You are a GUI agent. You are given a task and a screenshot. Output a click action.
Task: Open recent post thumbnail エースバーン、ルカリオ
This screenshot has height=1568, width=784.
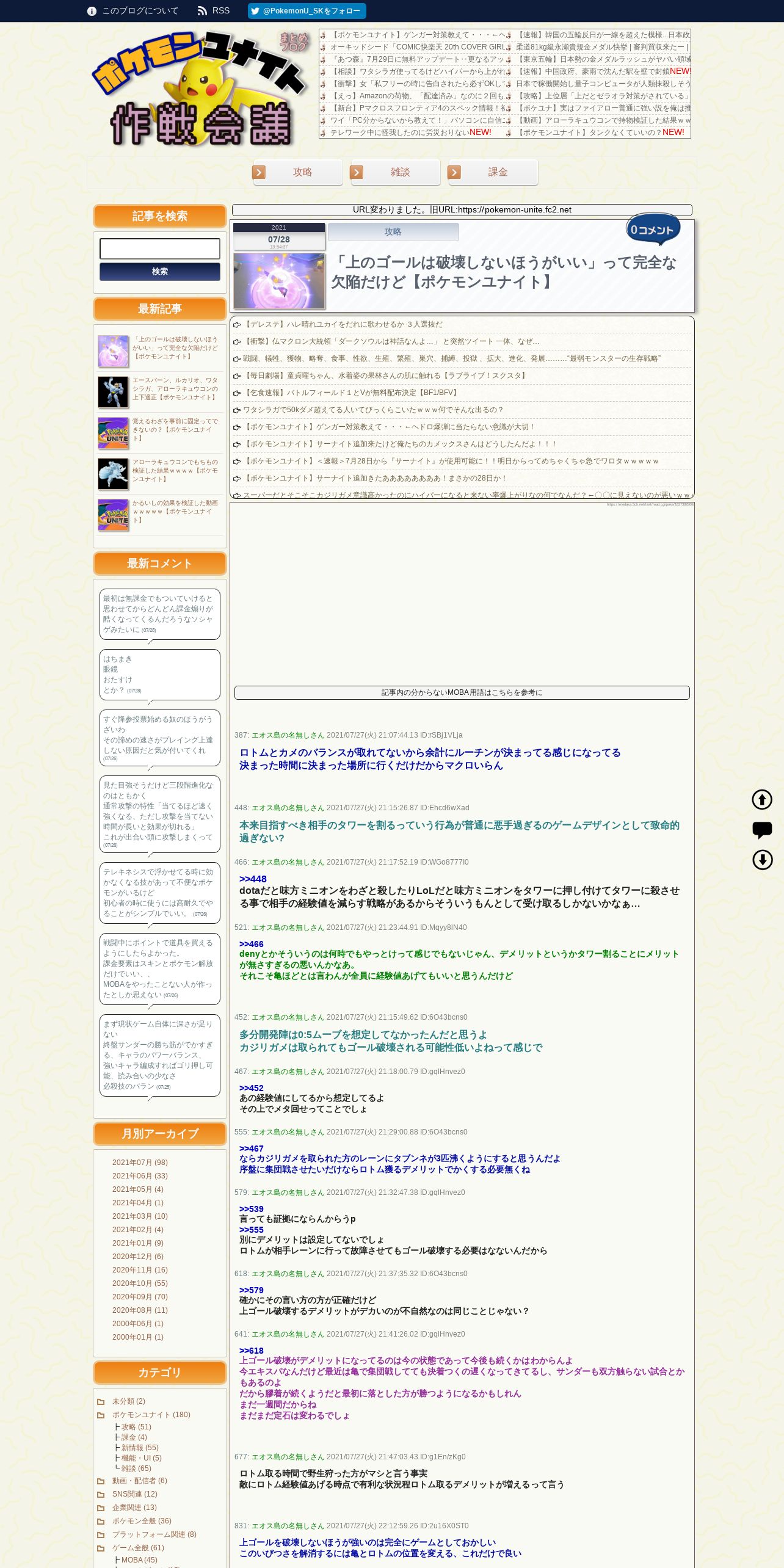[x=113, y=392]
